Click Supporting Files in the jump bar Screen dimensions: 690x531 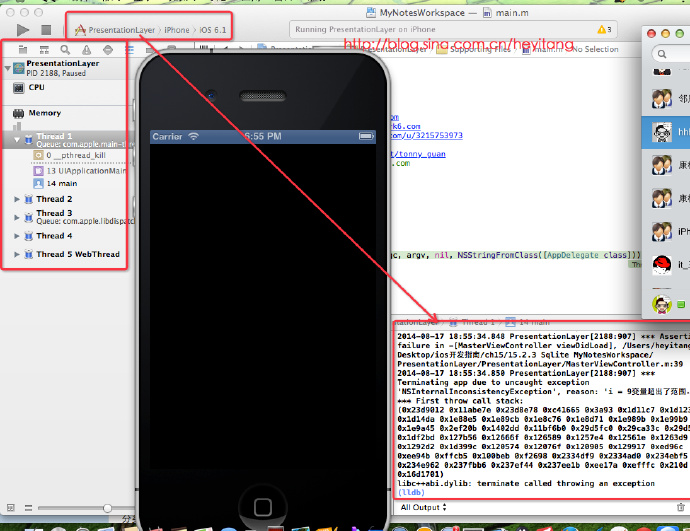tap(473, 49)
